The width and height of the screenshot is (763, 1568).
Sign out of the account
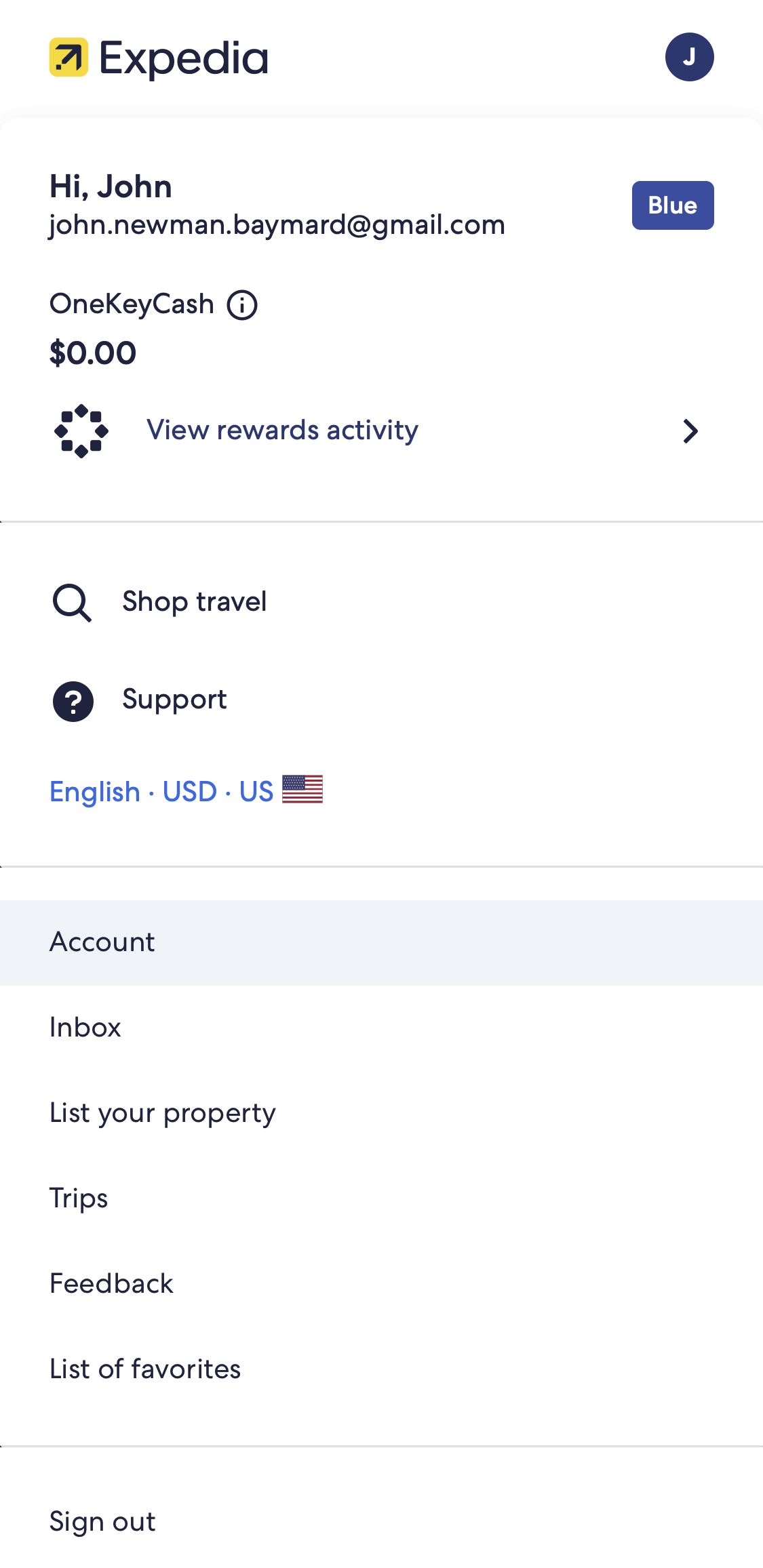tap(102, 1521)
